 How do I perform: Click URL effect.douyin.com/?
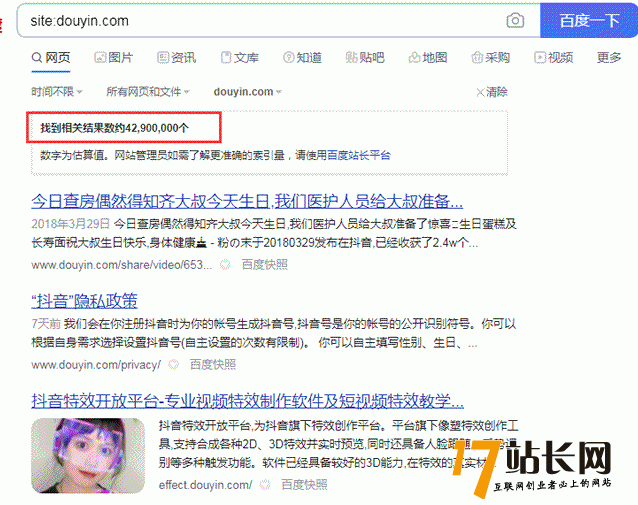tap(205, 485)
